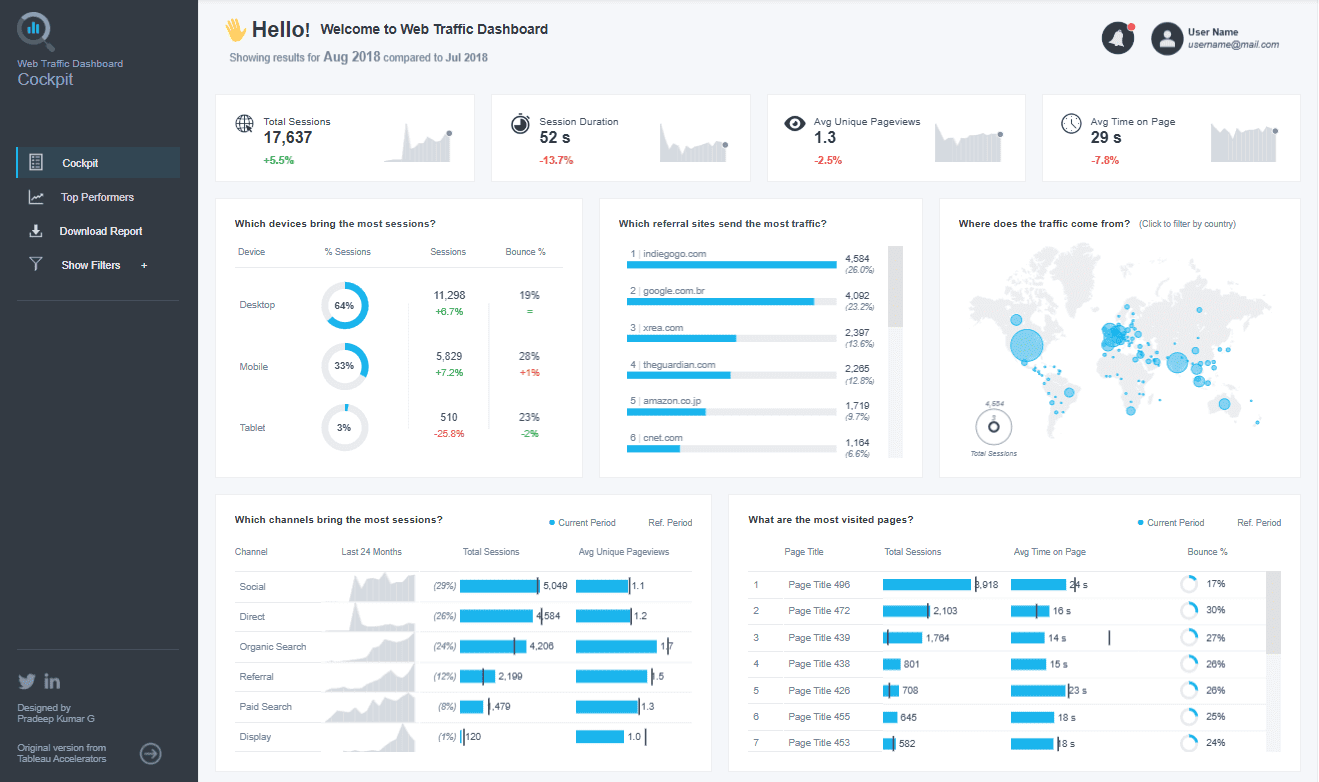
Task: Select Download Report in sidebar
Action: coord(98,231)
